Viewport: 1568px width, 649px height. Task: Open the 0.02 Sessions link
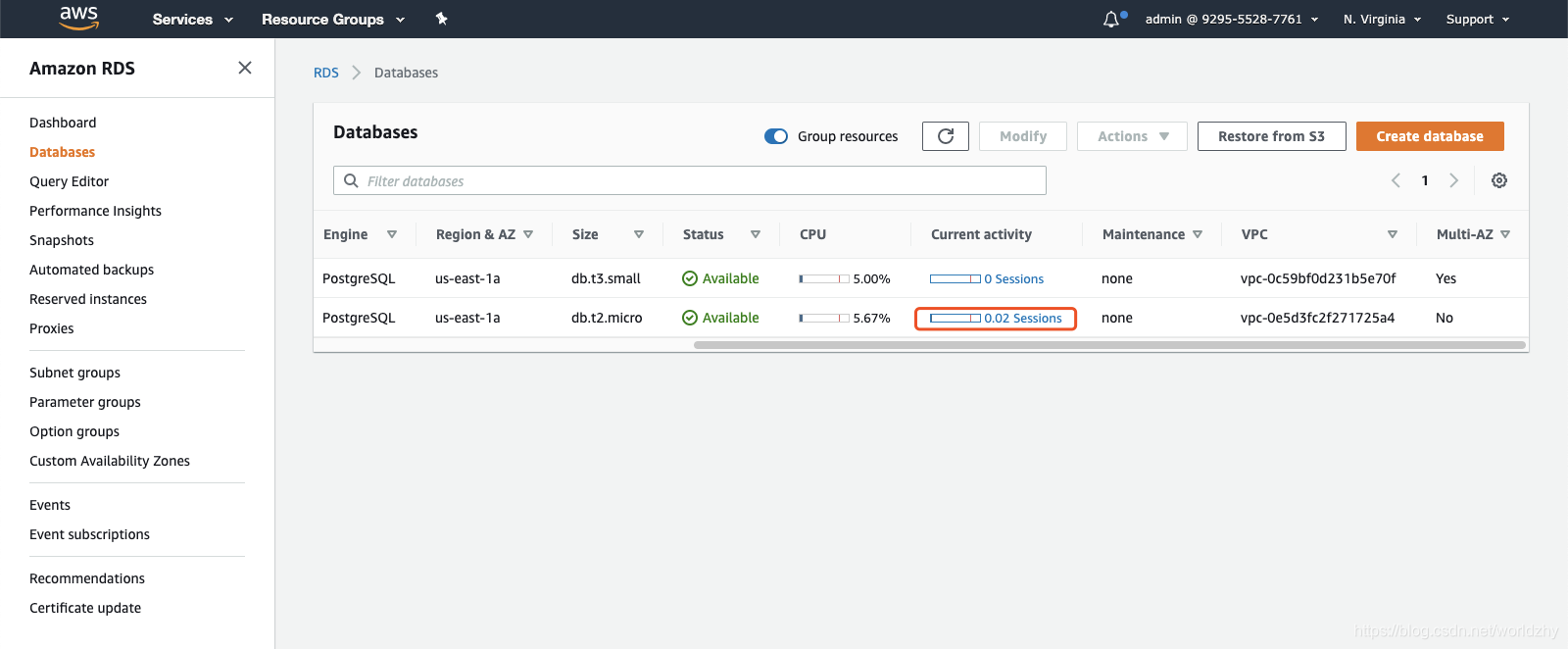point(1023,319)
